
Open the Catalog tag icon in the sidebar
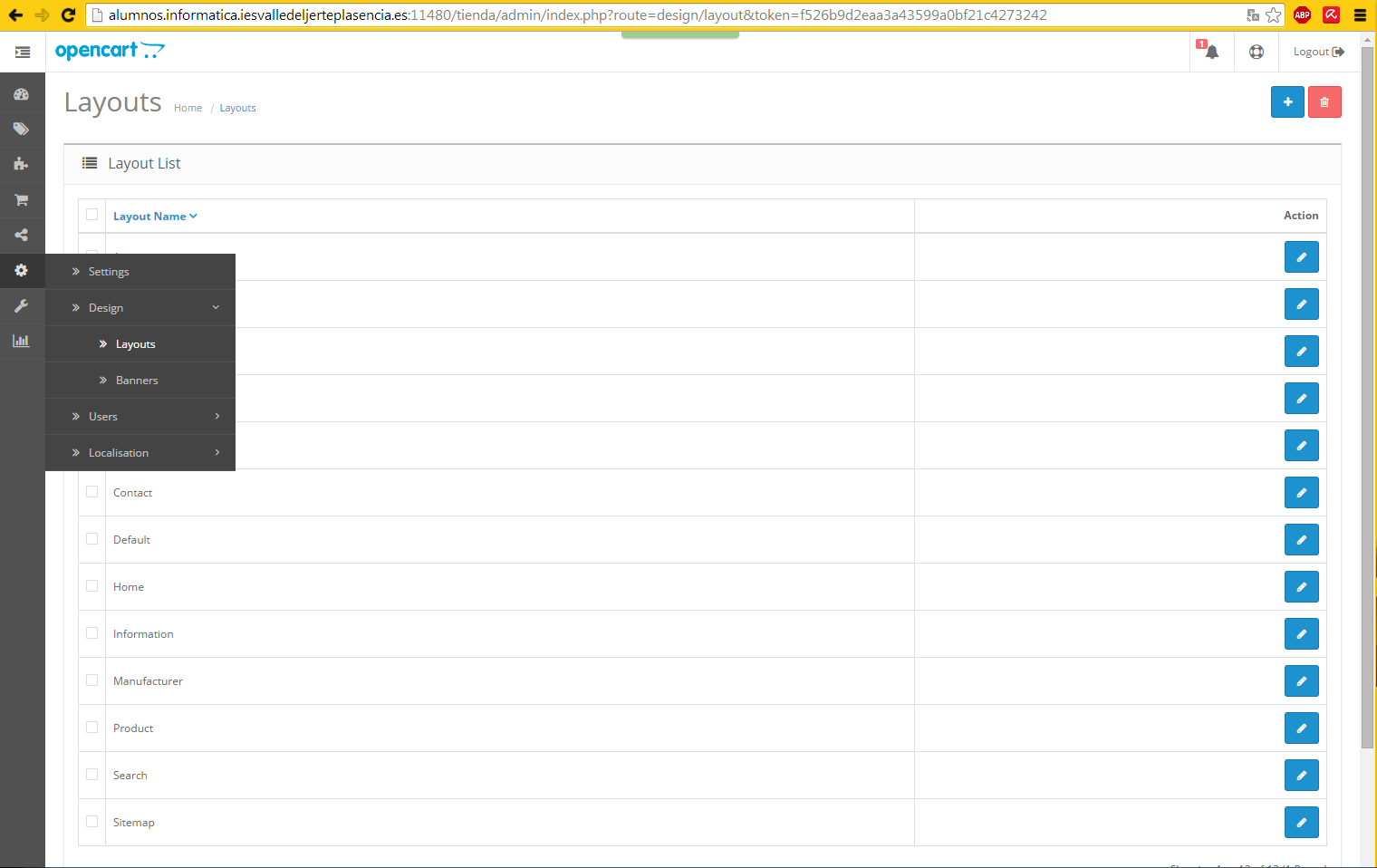(x=22, y=130)
